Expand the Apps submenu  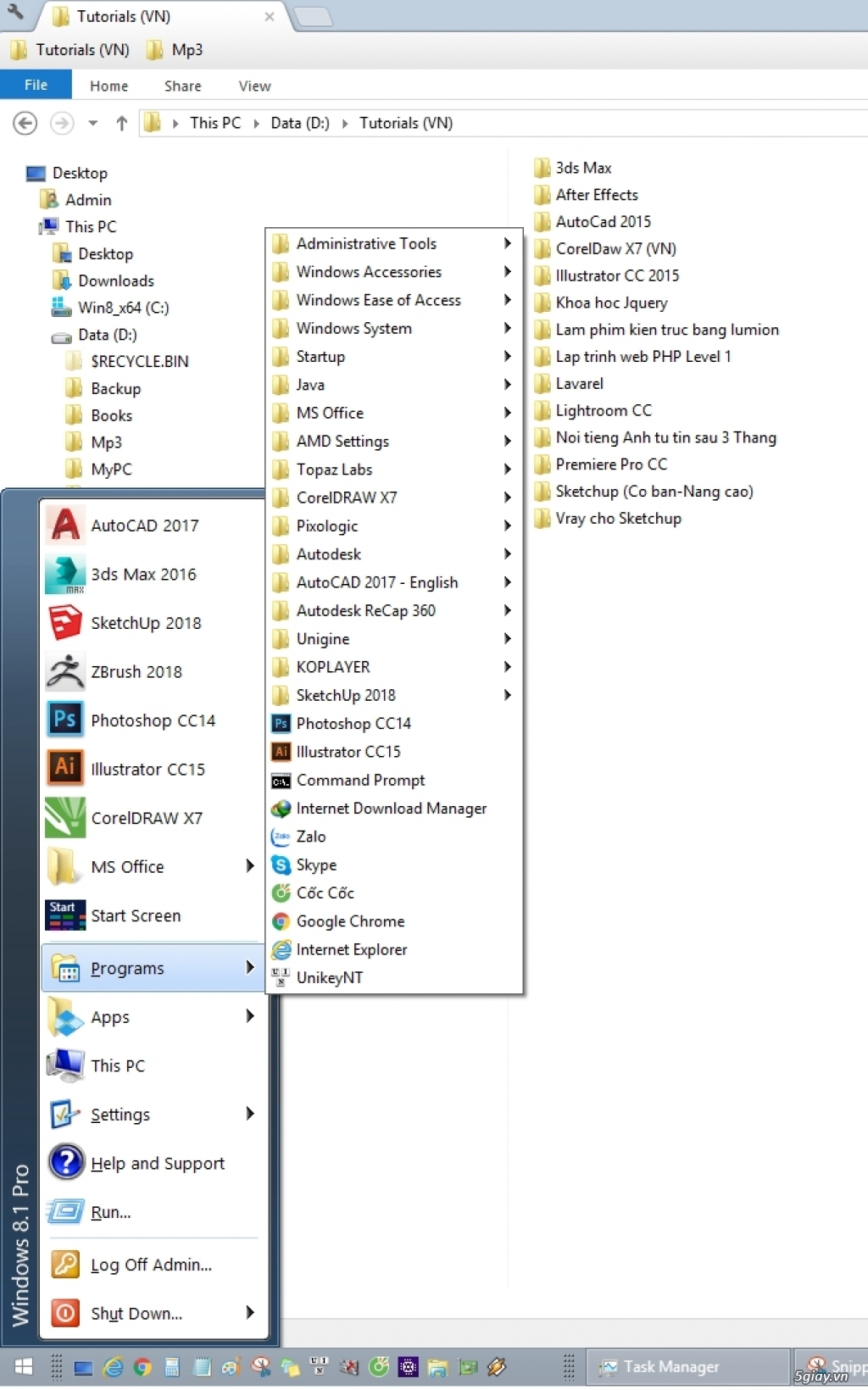tap(153, 1017)
